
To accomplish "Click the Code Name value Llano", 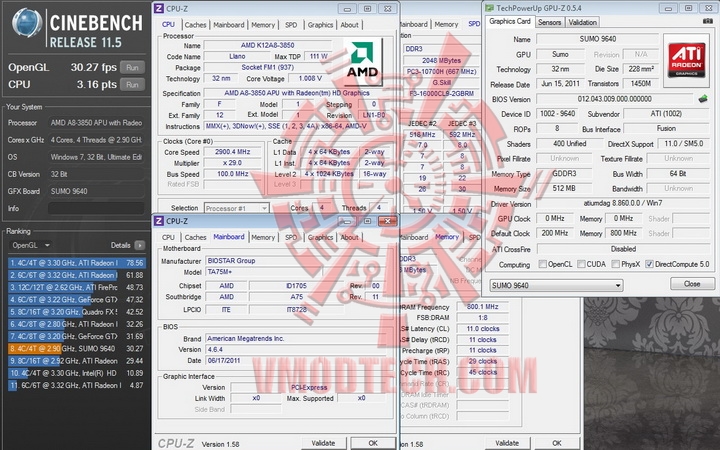I will (x=237, y=56).
